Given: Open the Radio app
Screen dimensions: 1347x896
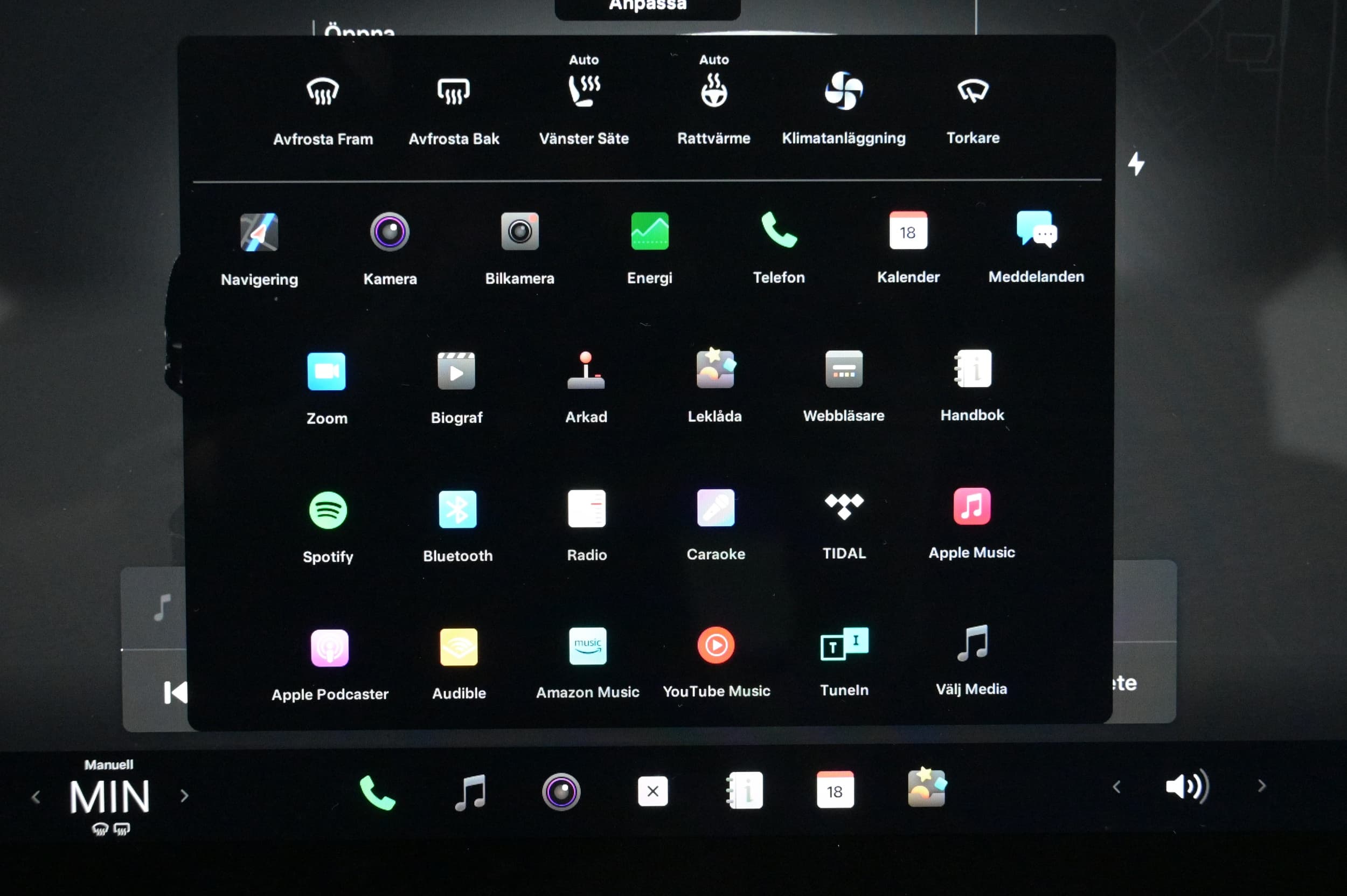Looking at the screenshot, I should pos(587,508).
